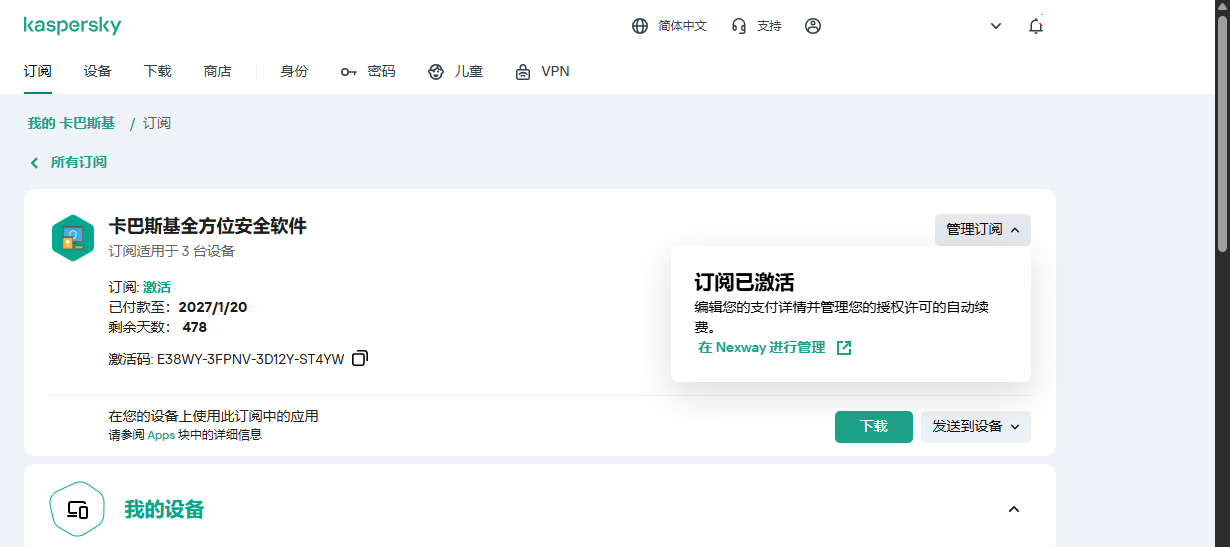The height and width of the screenshot is (547, 1230).
Task: Go to the VPN tab
Action: [x=542, y=71]
